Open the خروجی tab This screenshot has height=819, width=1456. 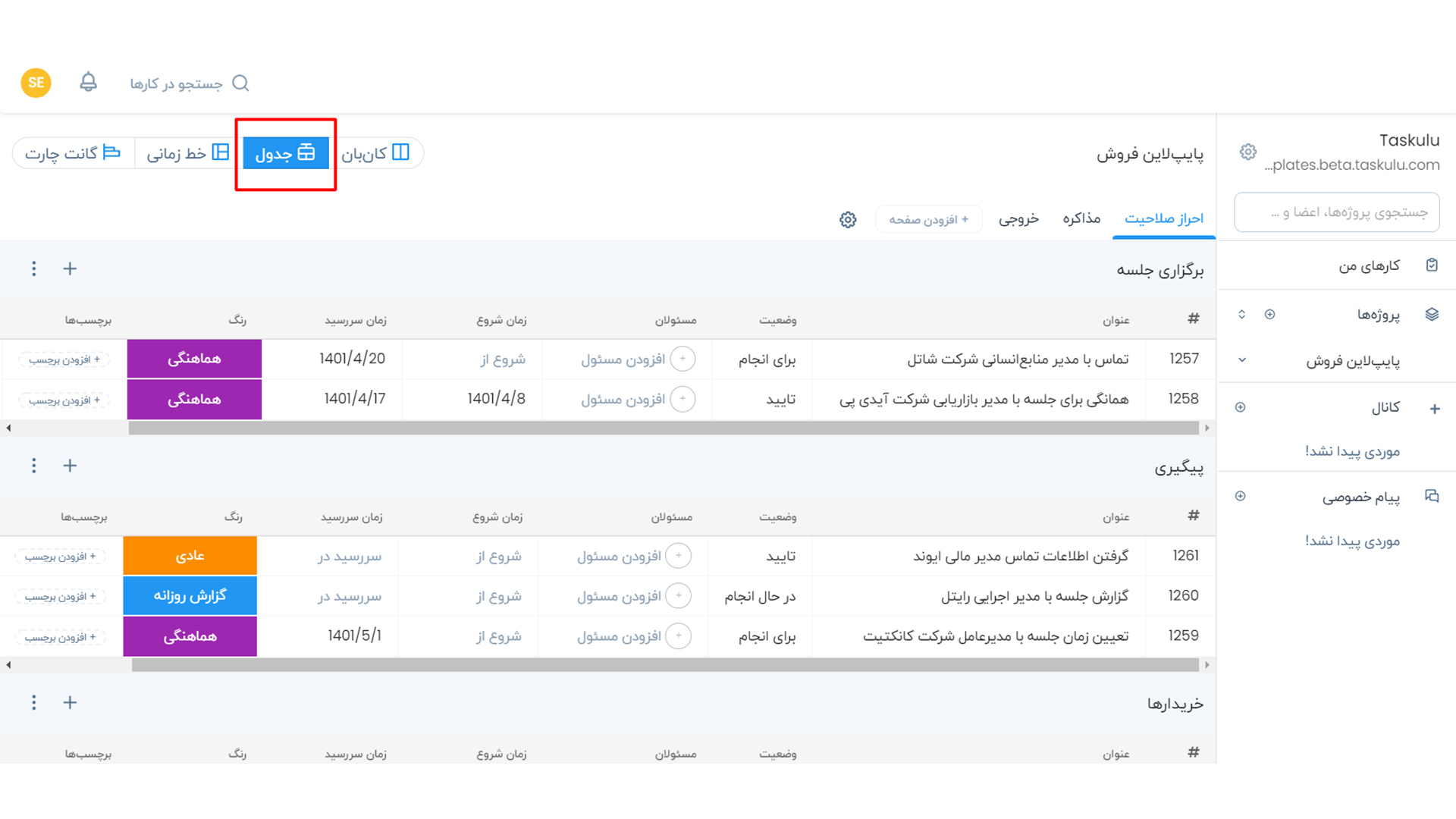1018,218
